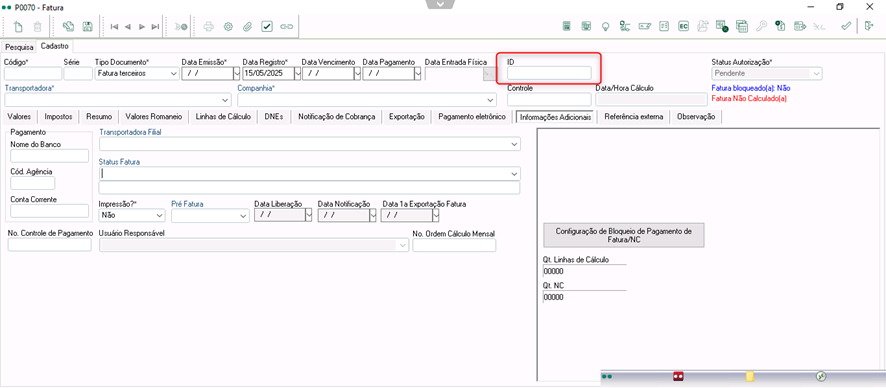Open Data Emissão date picker arrow
This screenshot has width=886, height=388.
(x=236, y=73)
